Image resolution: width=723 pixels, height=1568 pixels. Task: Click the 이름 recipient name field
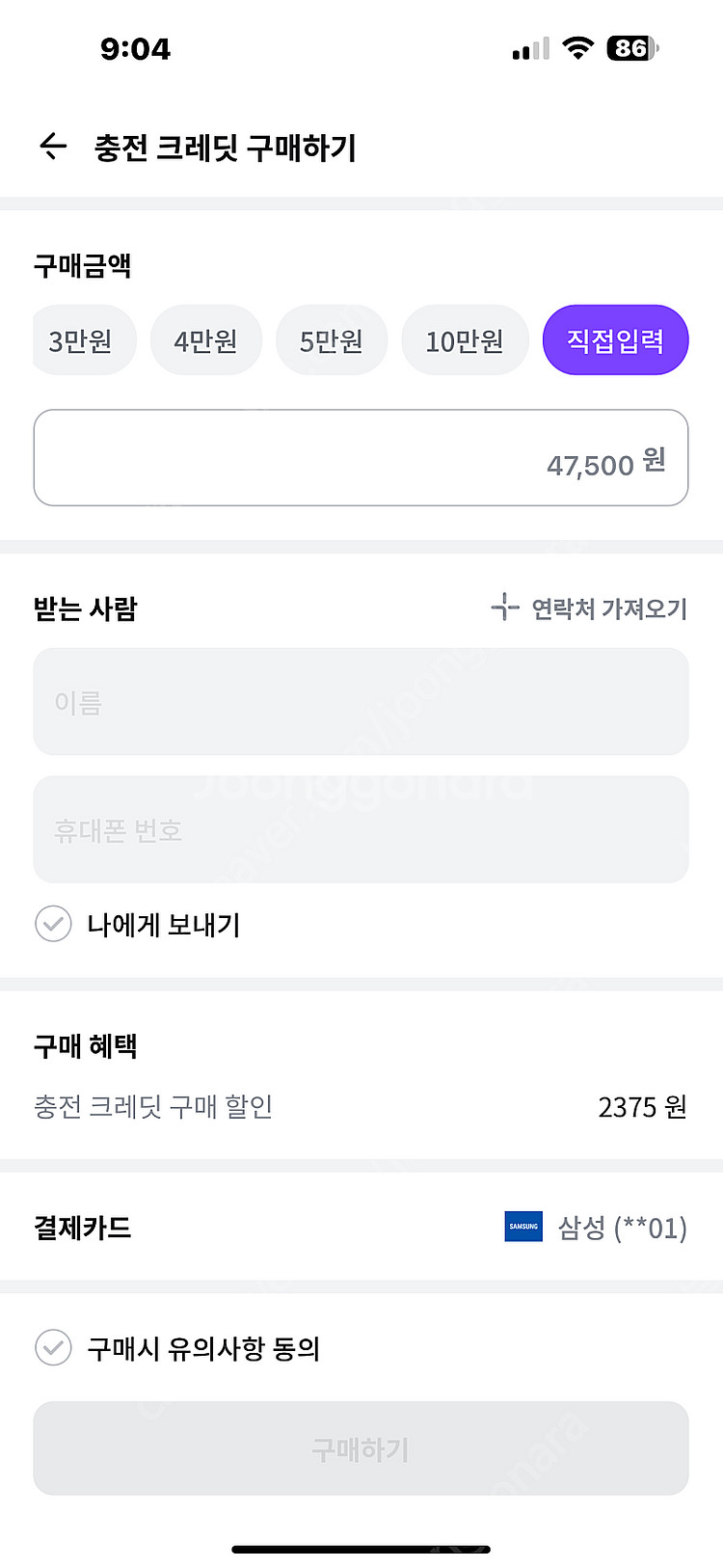click(361, 701)
